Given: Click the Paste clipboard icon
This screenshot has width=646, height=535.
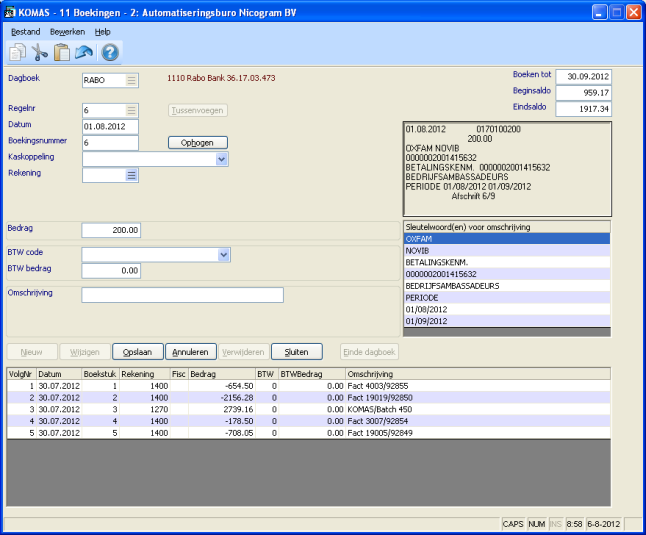Looking at the screenshot, I should 62,53.
